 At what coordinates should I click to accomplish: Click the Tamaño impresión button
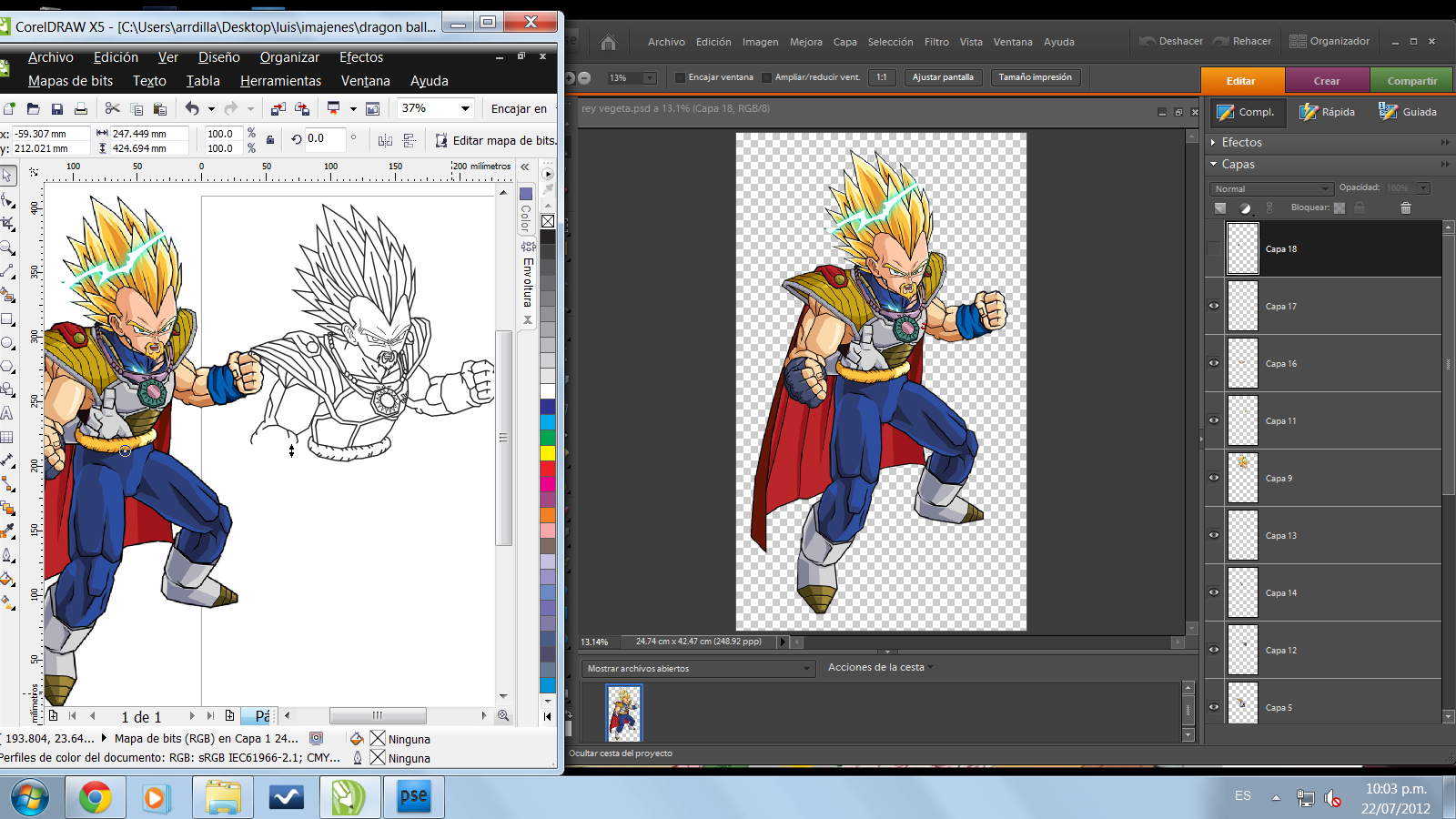(1036, 77)
